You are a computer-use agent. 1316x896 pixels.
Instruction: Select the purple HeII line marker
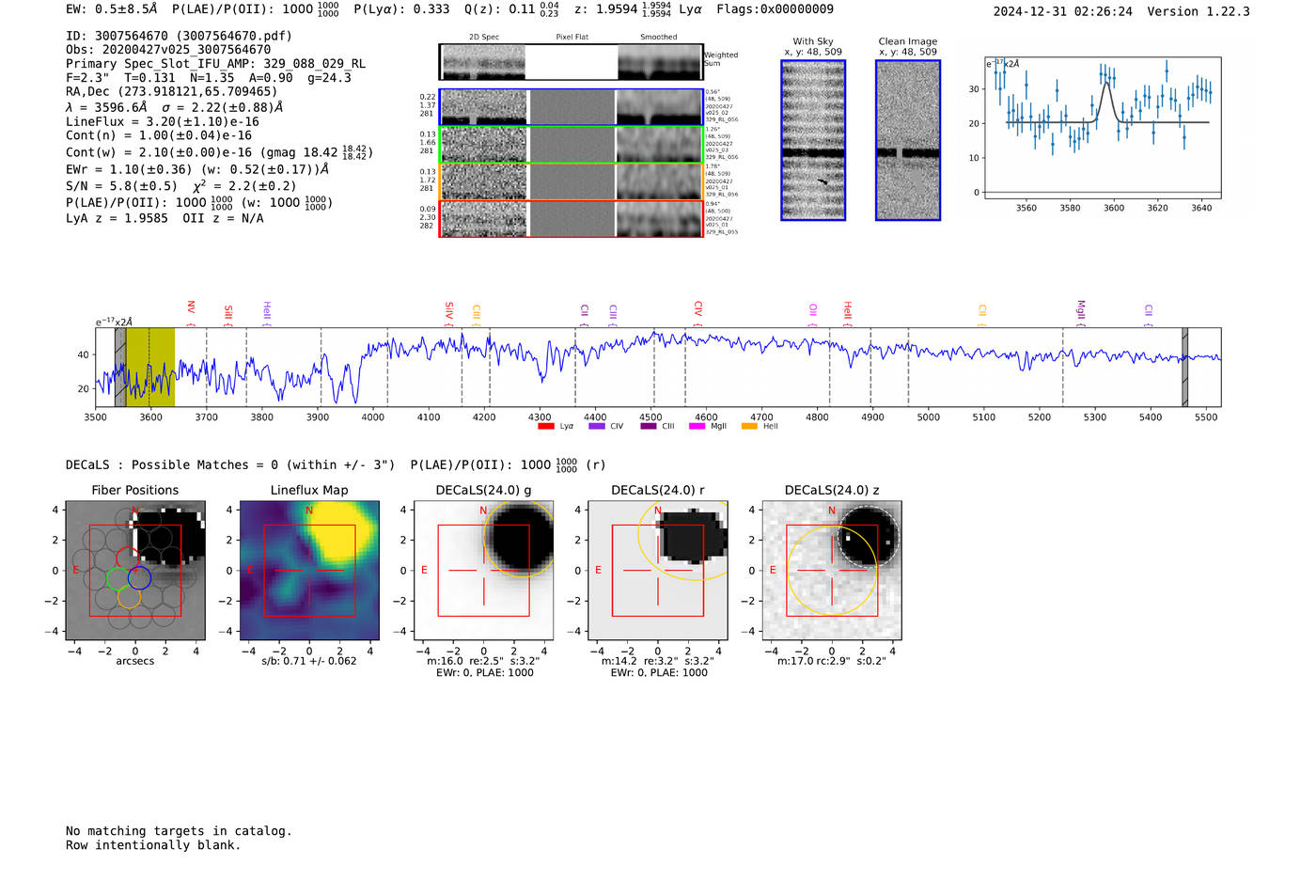tap(267, 314)
